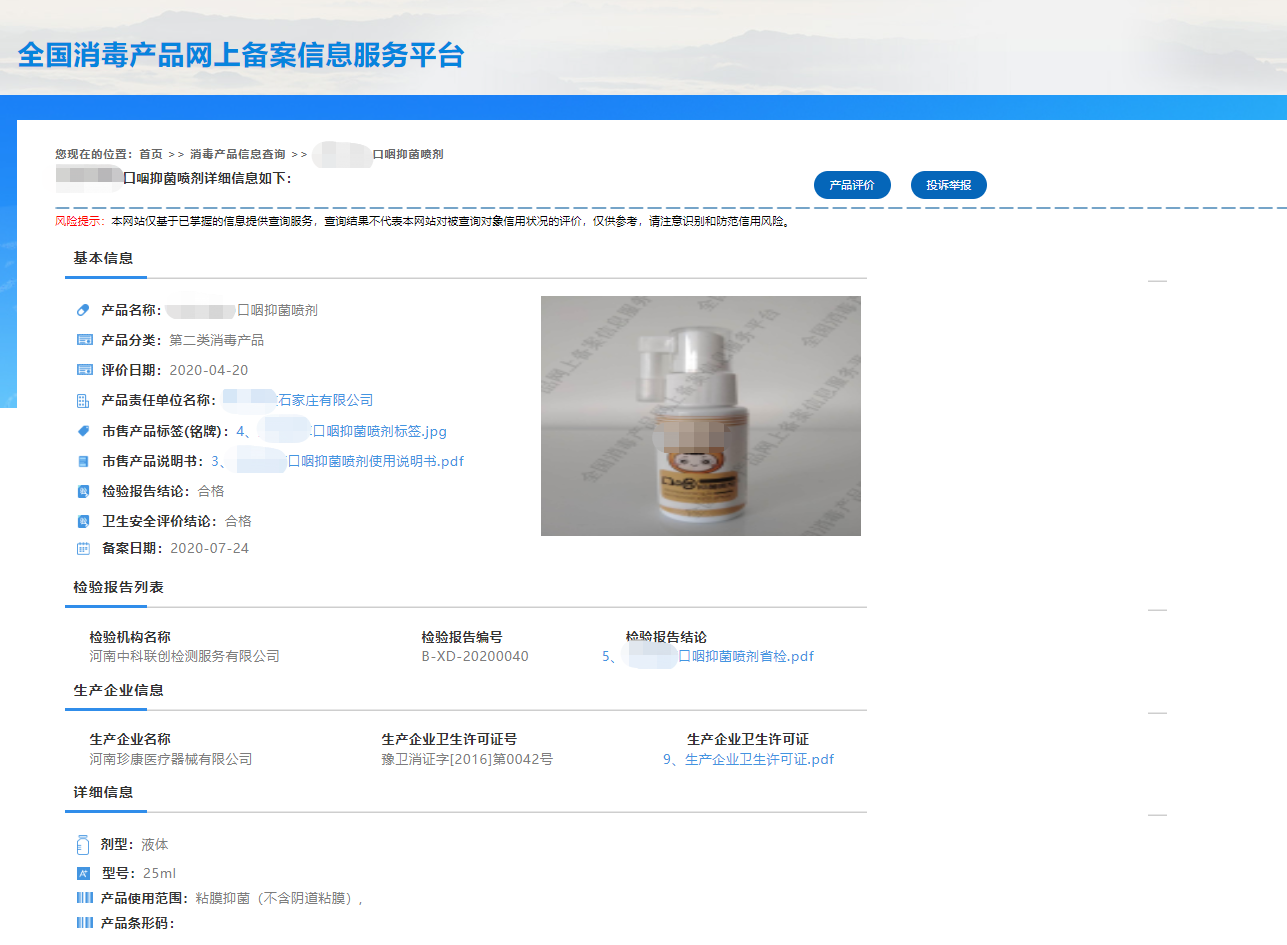Click the icon beside 检验报告结论 in 基本信息
The height and width of the screenshot is (945, 1287).
tap(84, 492)
